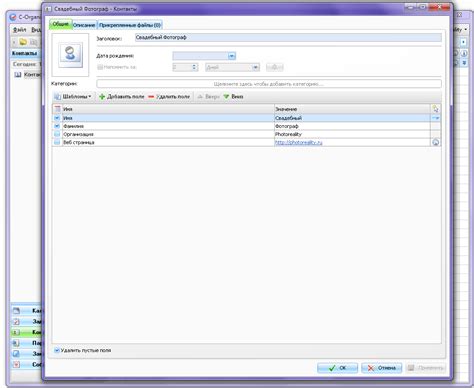Click the Значение column header
Viewport: 474px width, 388px height.
(352, 109)
